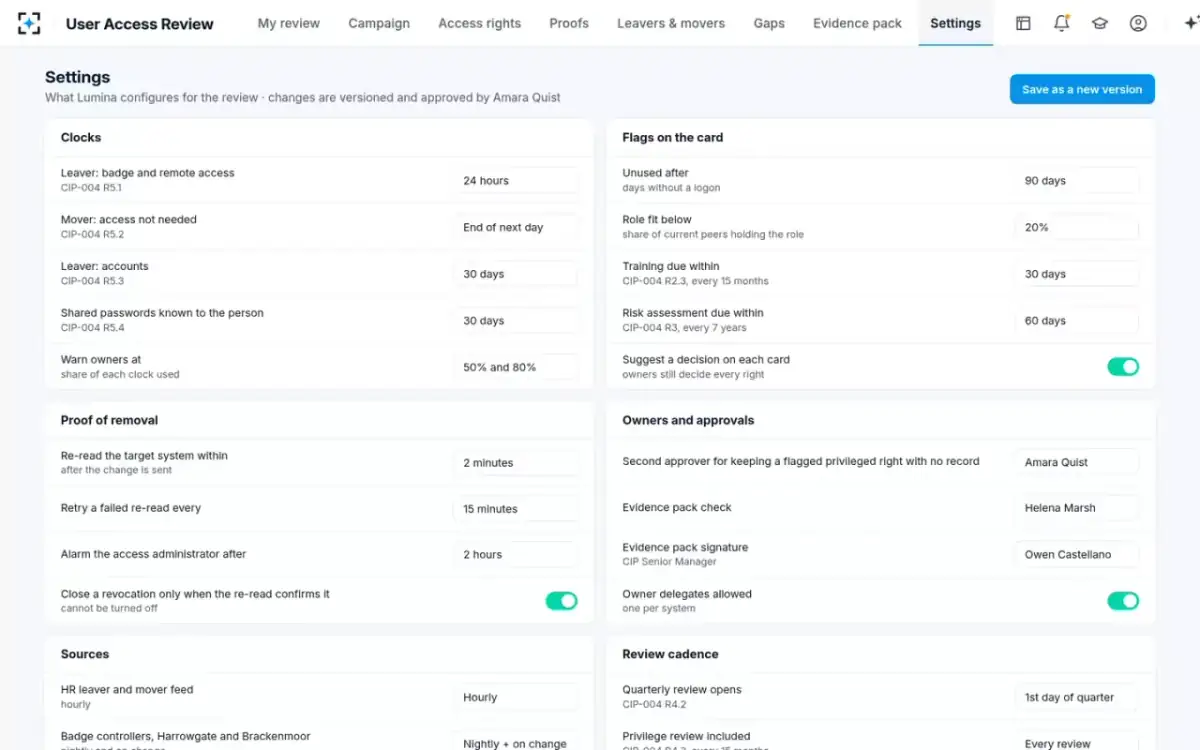Edit HR leaver feed Hourly field
Screen dimensions: 1200x750
(x=516, y=697)
